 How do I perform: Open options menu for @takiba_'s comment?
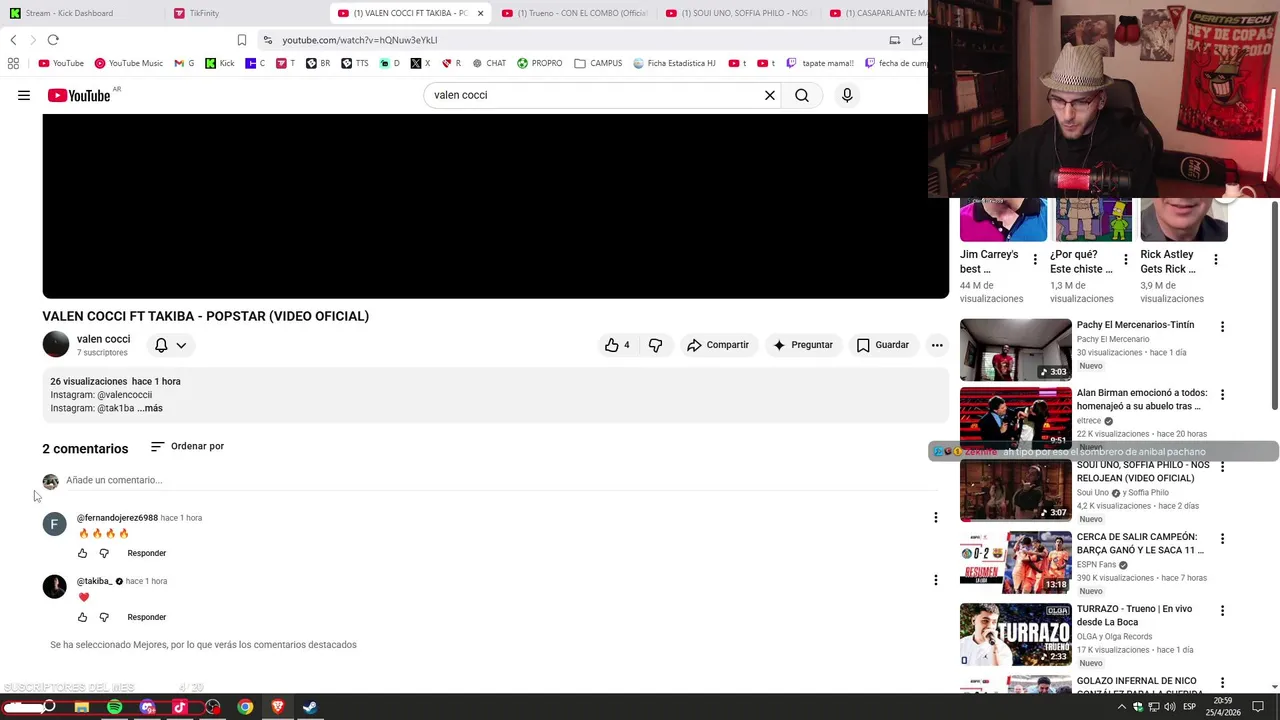coord(936,580)
